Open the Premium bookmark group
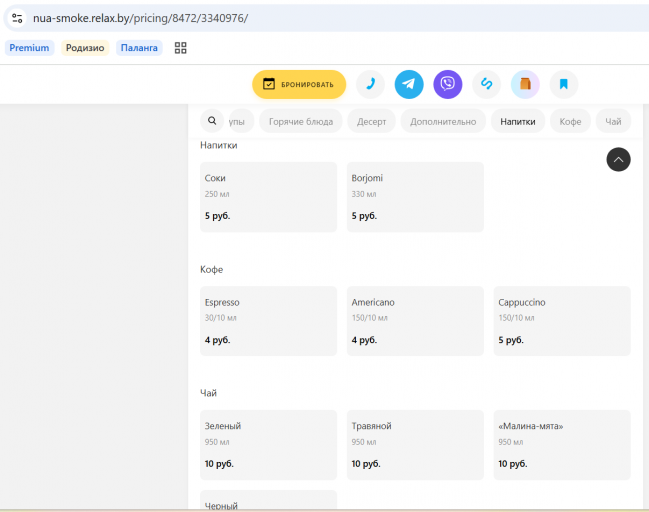Viewport: 649px width, 512px height. [29, 48]
